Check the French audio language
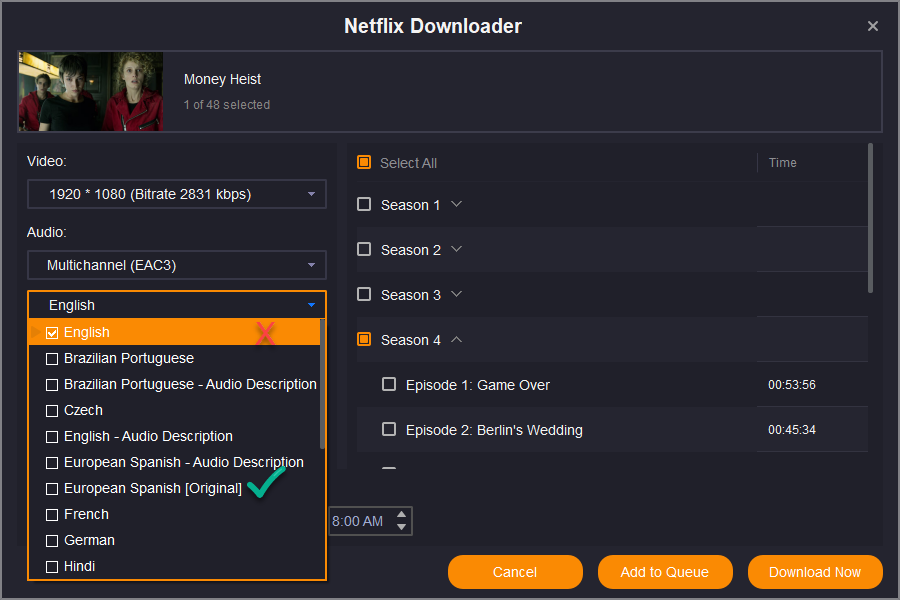Image resolution: width=900 pixels, height=600 pixels. tap(52, 515)
